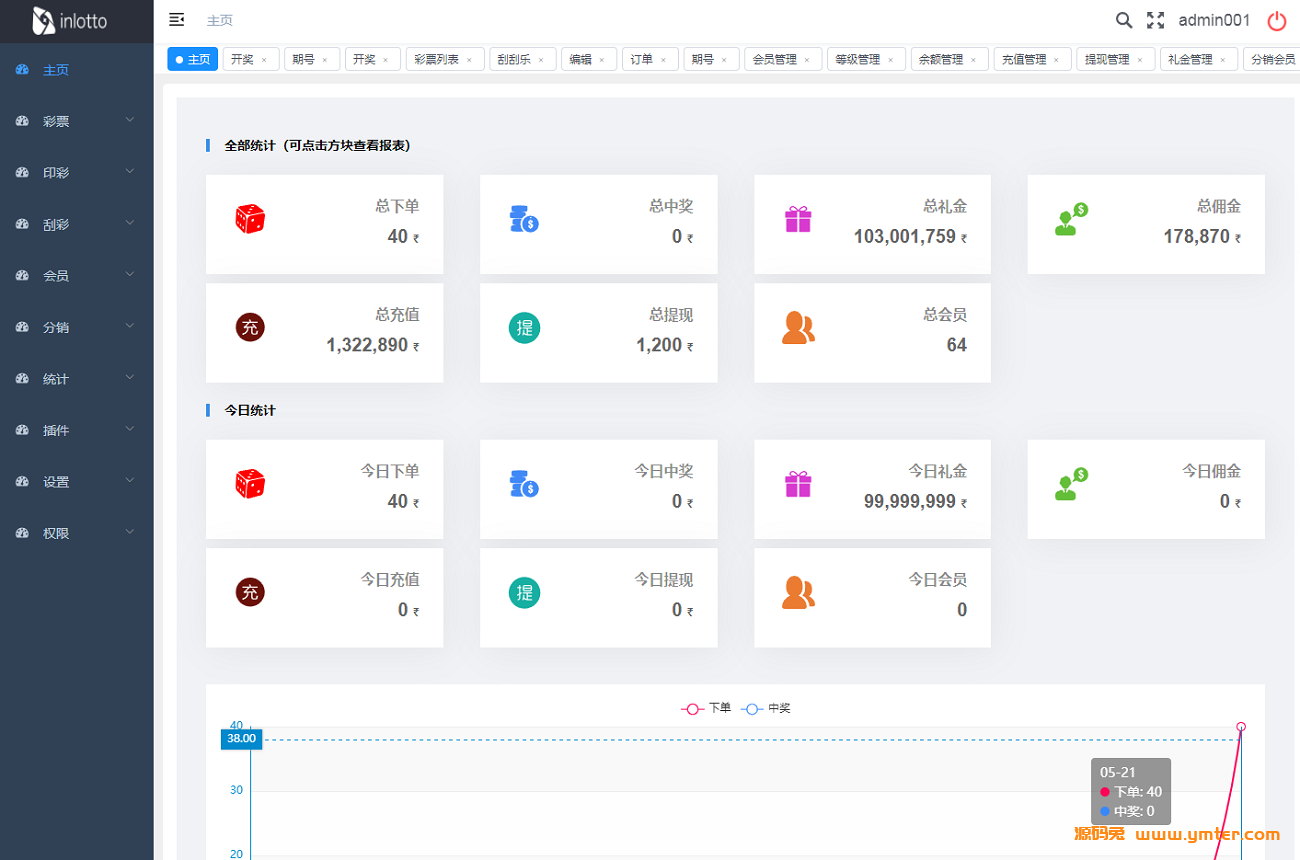The image size is (1300, 860).
Task: Click the 总会员 count 64
Action: [957, 345]
